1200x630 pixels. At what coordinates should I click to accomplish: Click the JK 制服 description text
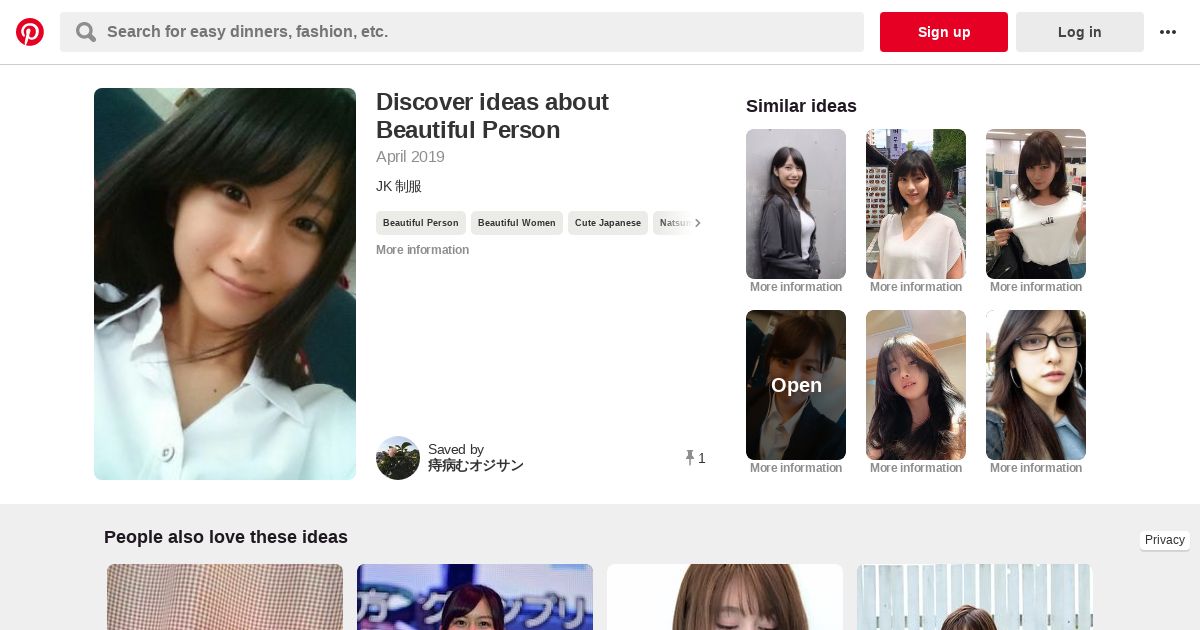pos(399,186)
